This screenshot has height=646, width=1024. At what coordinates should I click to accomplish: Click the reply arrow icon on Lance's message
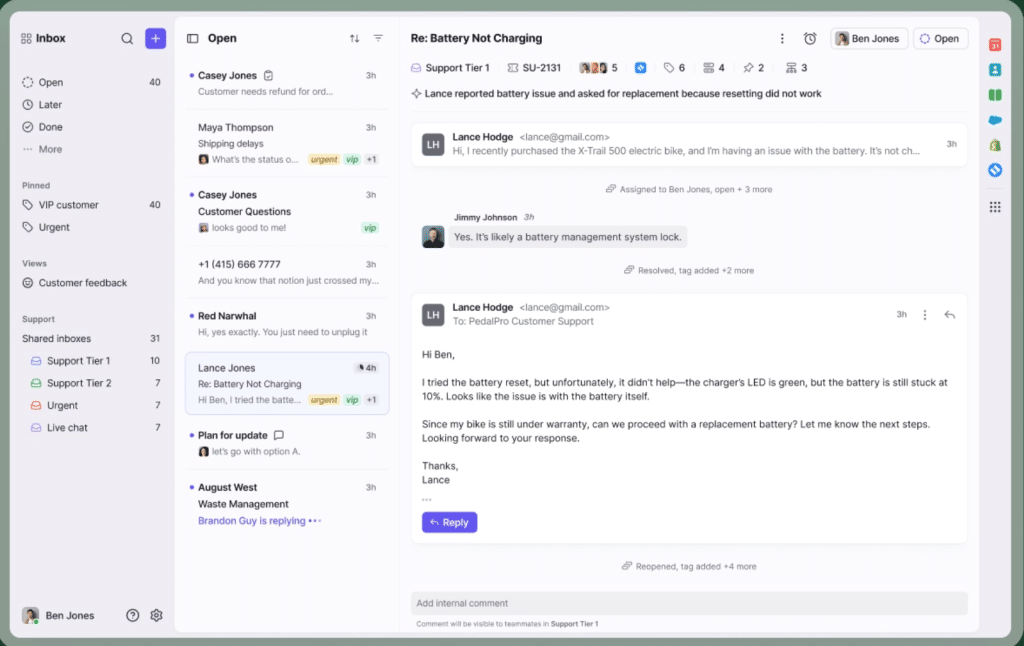pos(950,315)
